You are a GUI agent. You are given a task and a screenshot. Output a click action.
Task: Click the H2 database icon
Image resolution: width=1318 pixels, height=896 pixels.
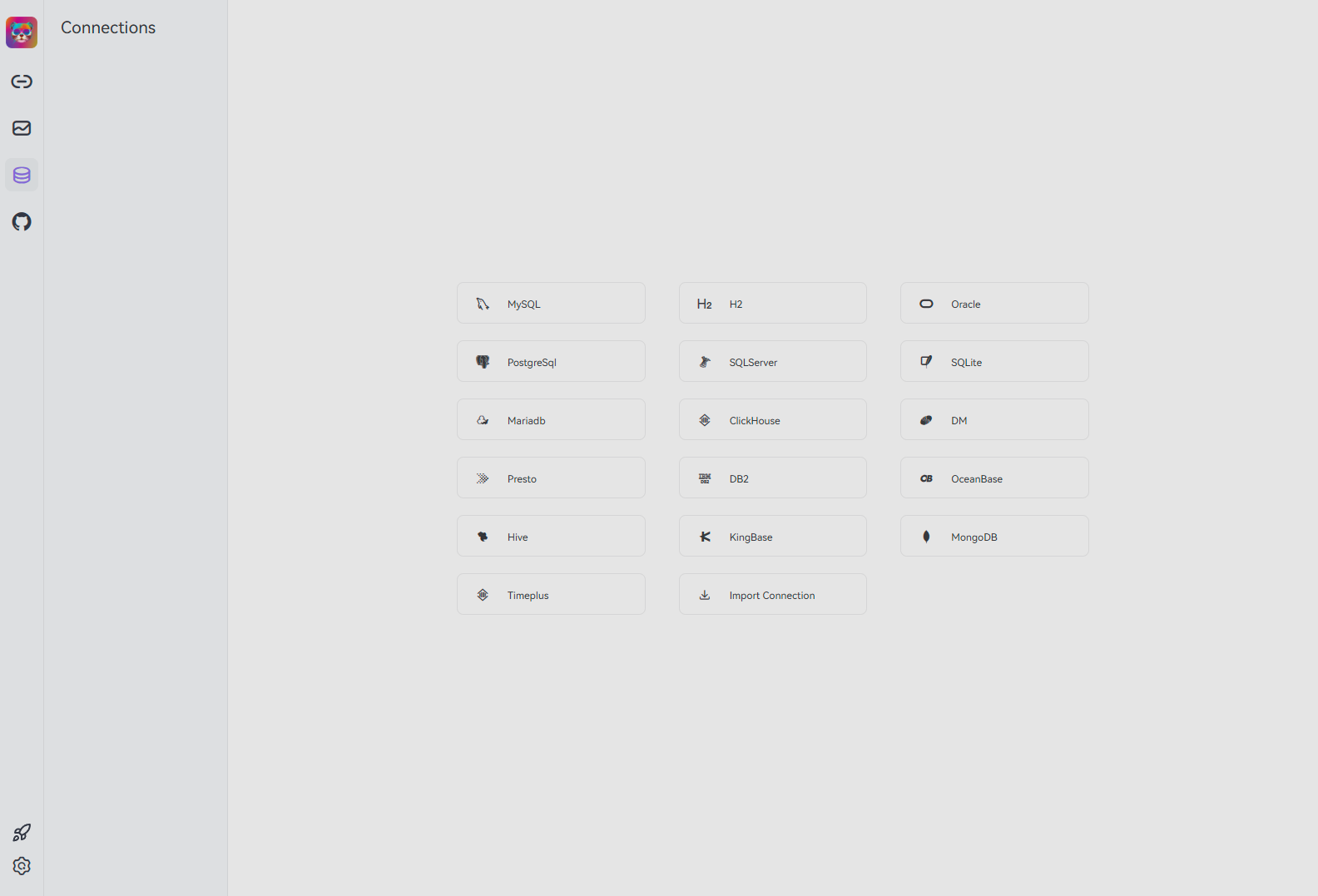point(705,304)
